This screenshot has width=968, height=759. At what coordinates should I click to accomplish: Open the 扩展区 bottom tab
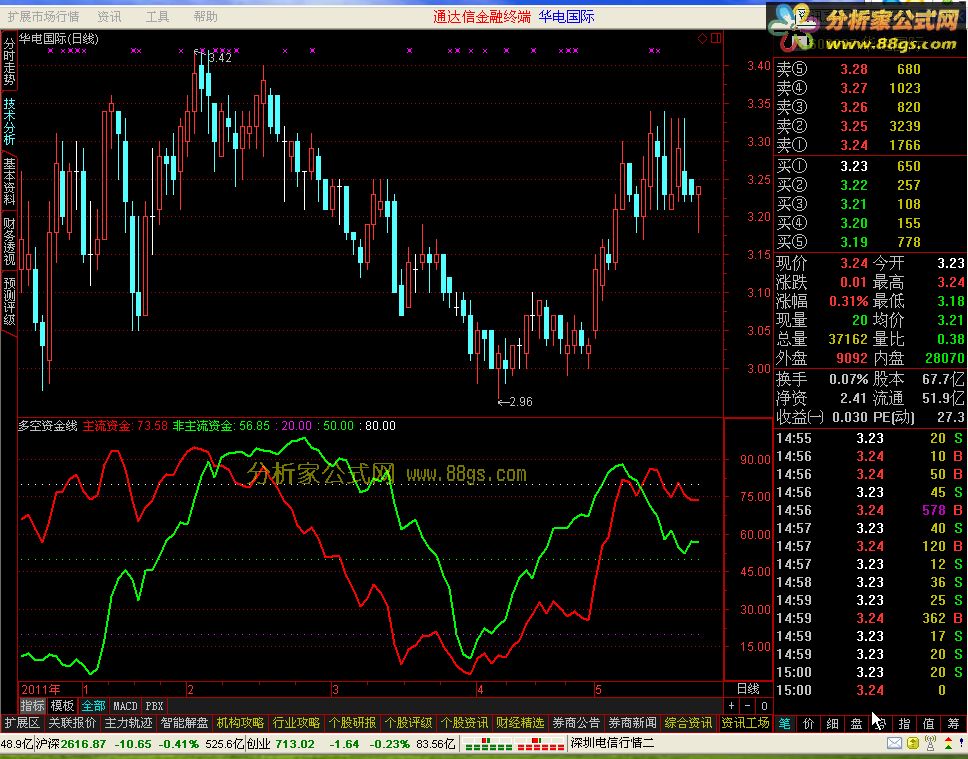[x=22, y=723]
